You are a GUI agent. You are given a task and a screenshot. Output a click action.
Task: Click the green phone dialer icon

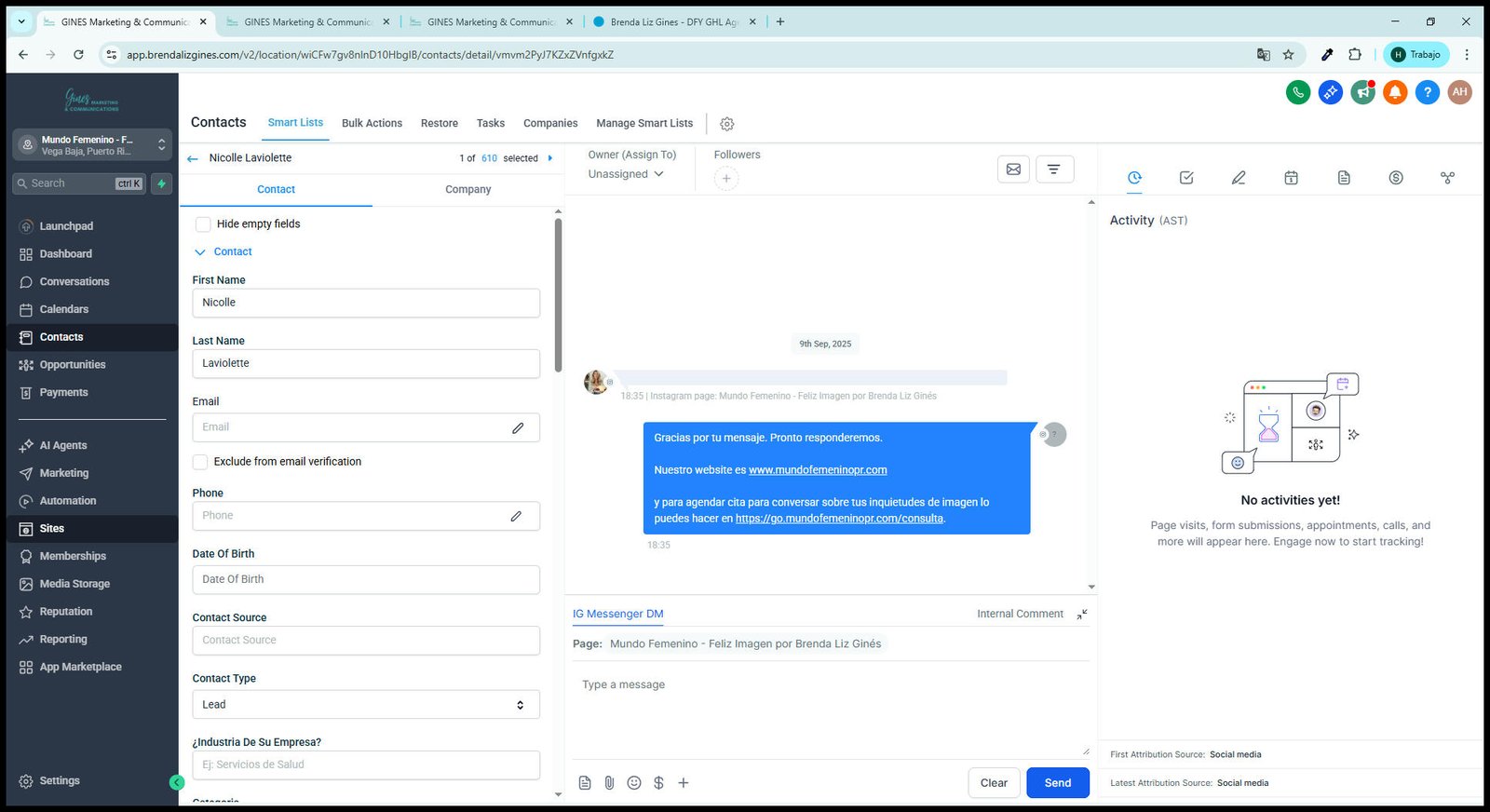point(1298,92)
